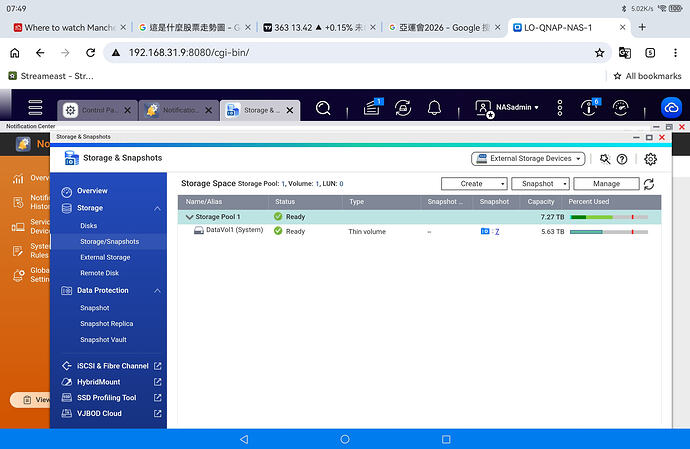Open the QTS main menu hamburger icon
The width and height of the screenshot is (690, 449).
click(35, 107)
